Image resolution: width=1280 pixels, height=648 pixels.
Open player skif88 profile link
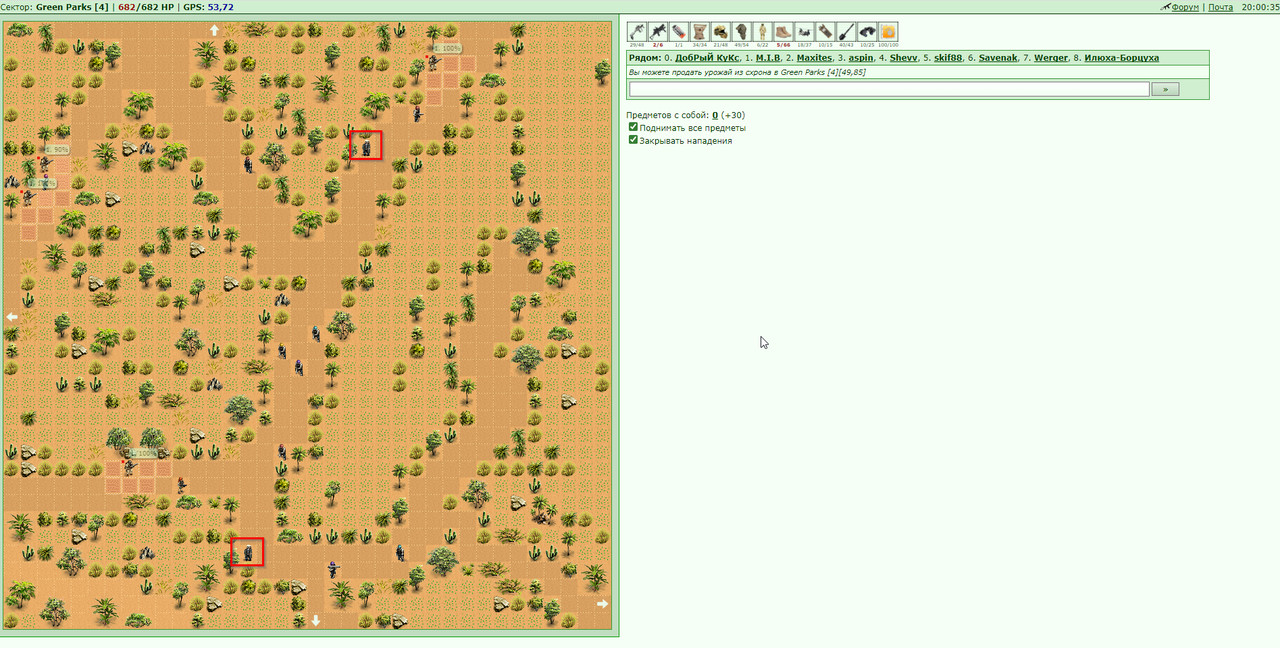click(948, 58)
